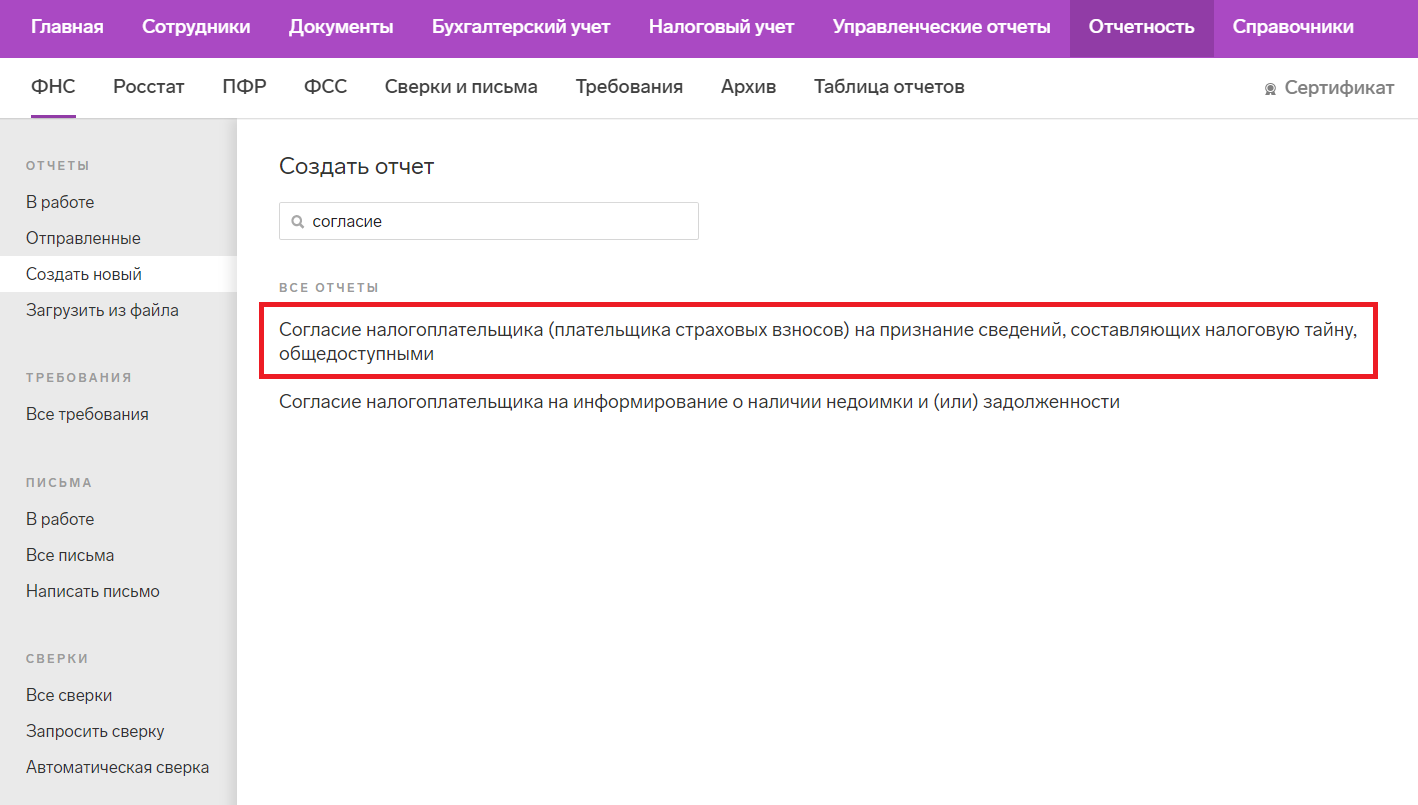The width and height of the screenshot is (1418, 805).
Task: Open the consent report about налоговую тайну
Action: coord(817,342)
